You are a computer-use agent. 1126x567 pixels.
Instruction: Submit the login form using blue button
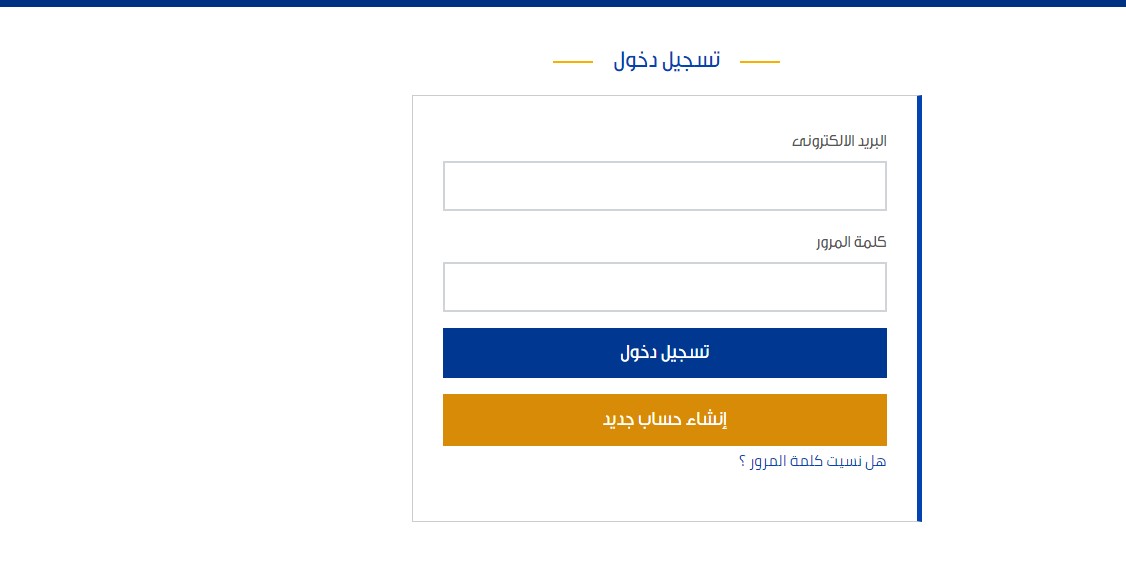tap(664, 353)
